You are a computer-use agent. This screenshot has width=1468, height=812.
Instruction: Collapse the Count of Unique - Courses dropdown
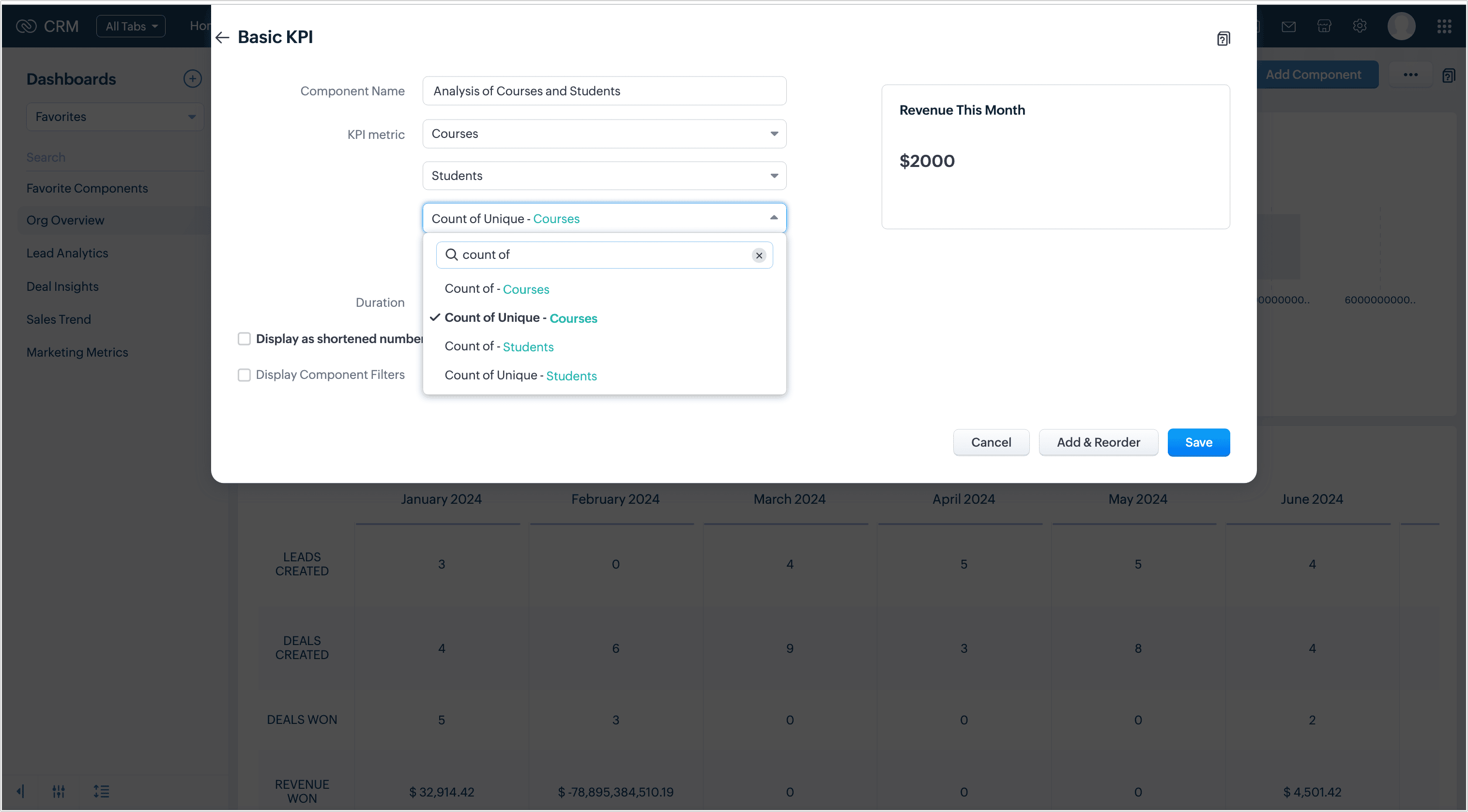[x=773, y=218]
